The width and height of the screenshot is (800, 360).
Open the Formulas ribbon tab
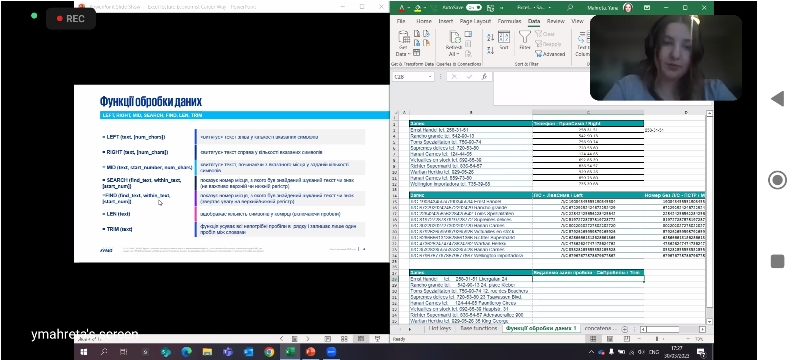click(x=509, y=21)
